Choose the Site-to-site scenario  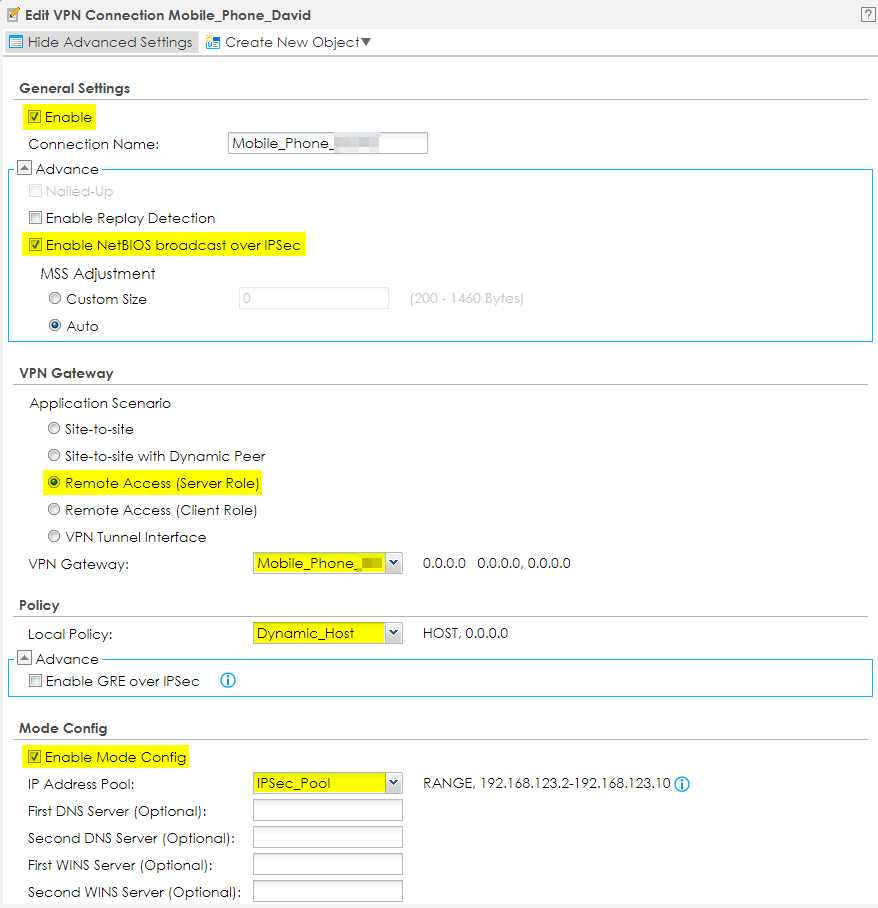coord(55,429)
